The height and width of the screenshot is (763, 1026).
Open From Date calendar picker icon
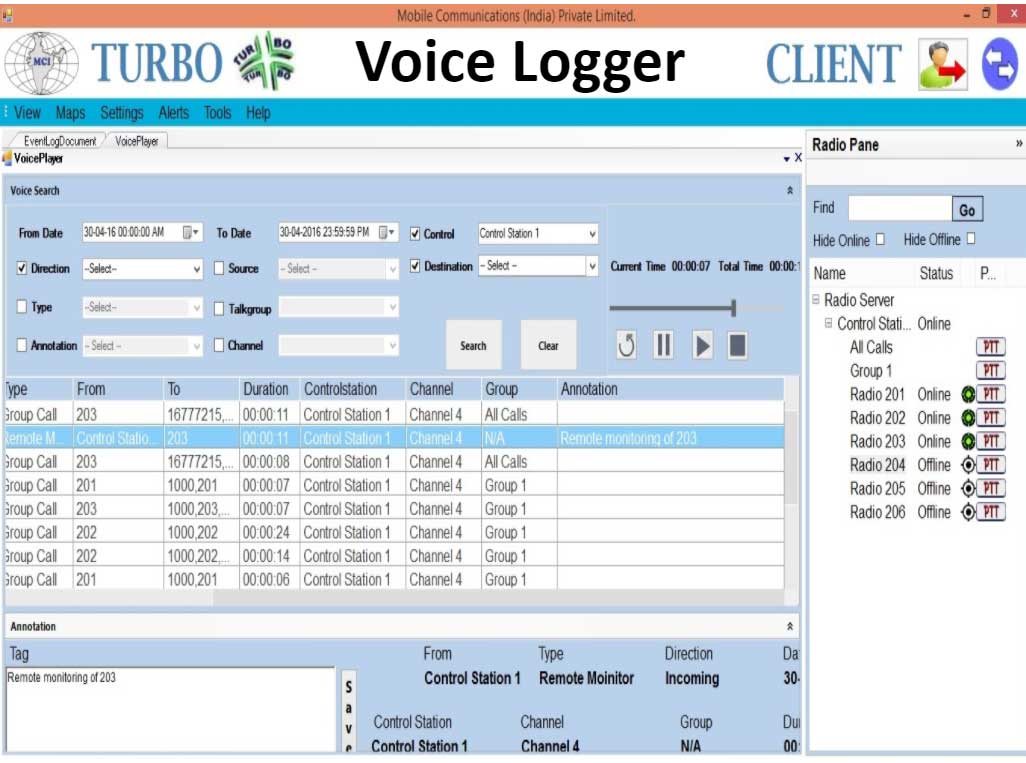(190, 232)
